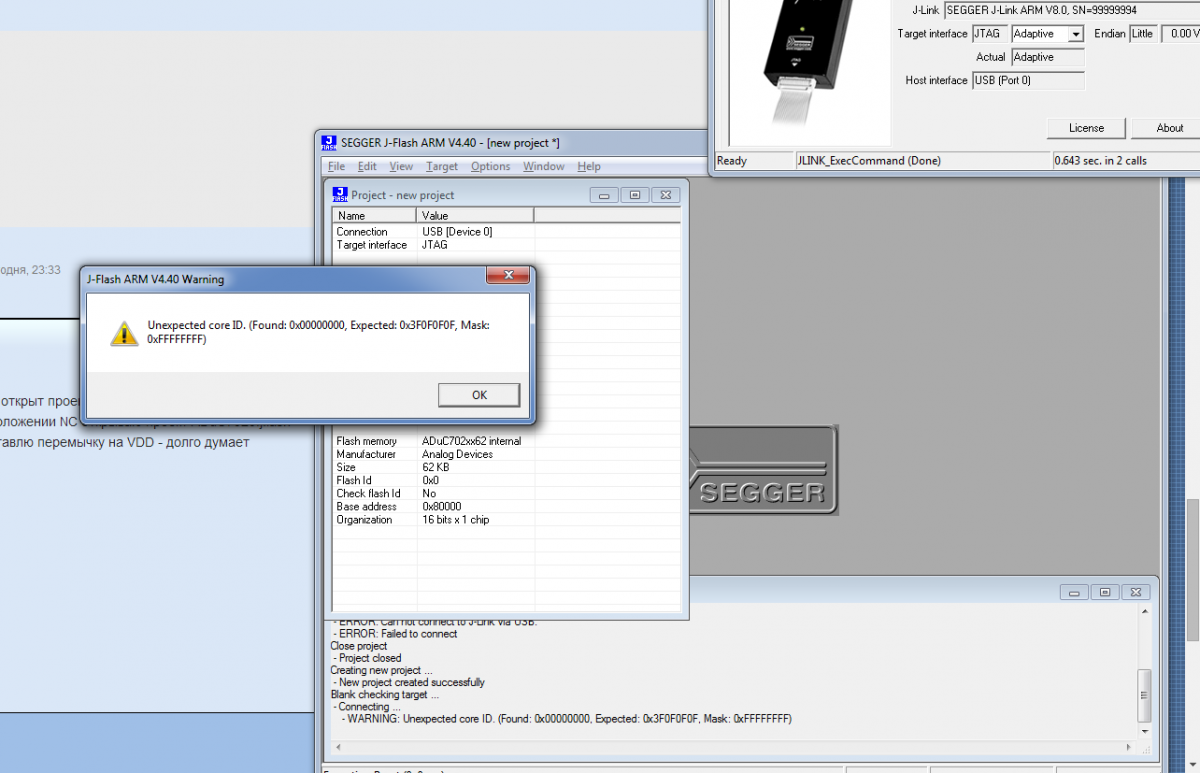Image resolution: width=1200 pixels, height=773 pixels.
Task: Open the View menu in J-Flash
Action: pos(401,166)
